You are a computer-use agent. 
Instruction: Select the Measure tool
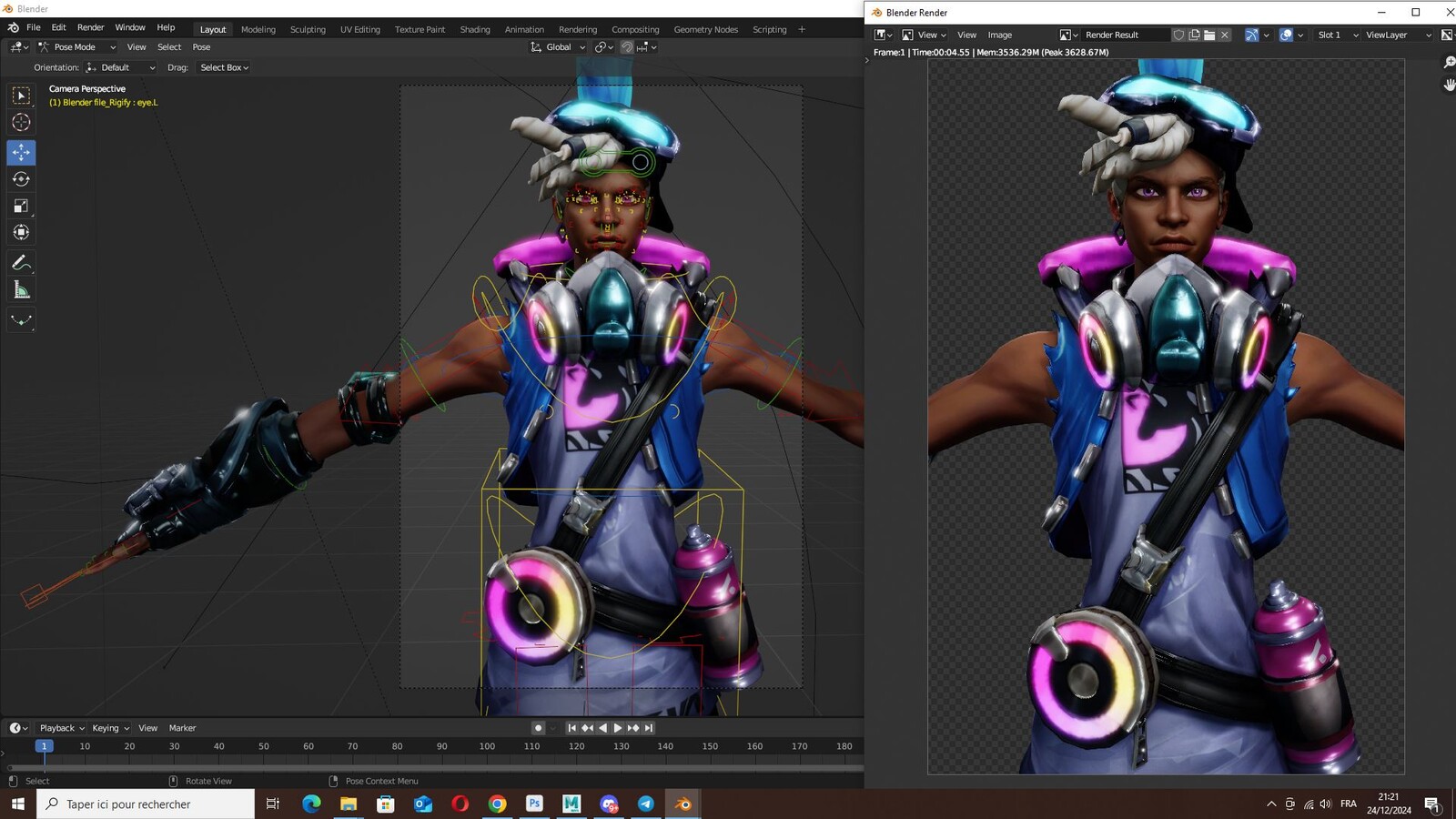pos(21,290)
